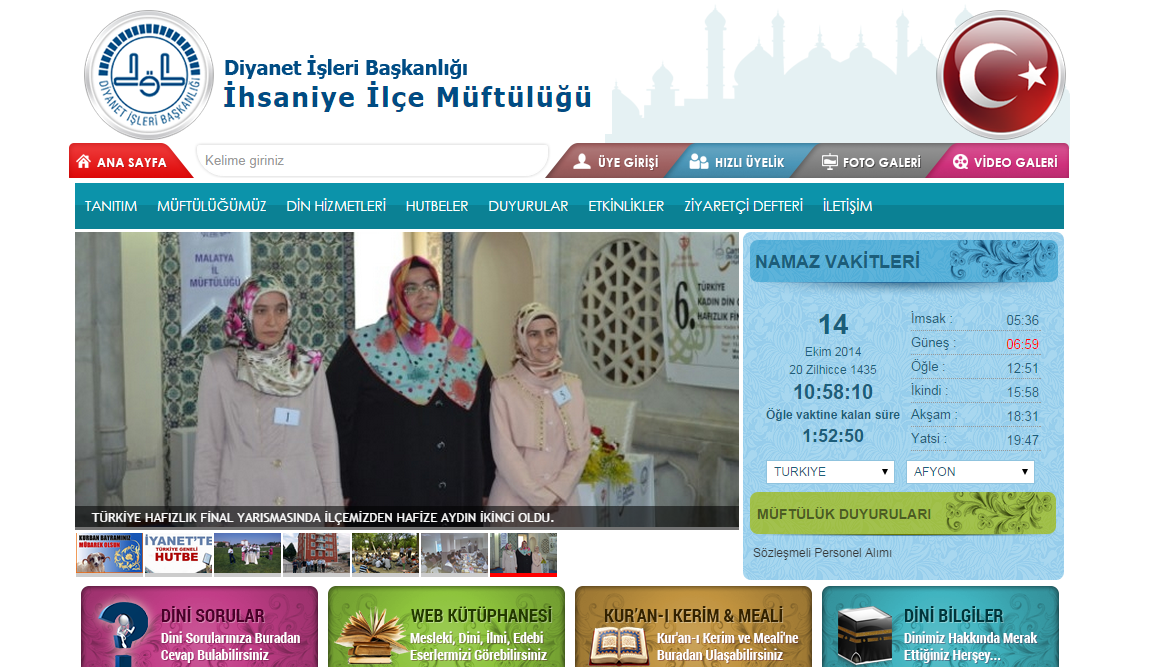Open the Hutbeler menu
Image resolution: width=1155 pixels, height=667 pixels.
[436, 206]
